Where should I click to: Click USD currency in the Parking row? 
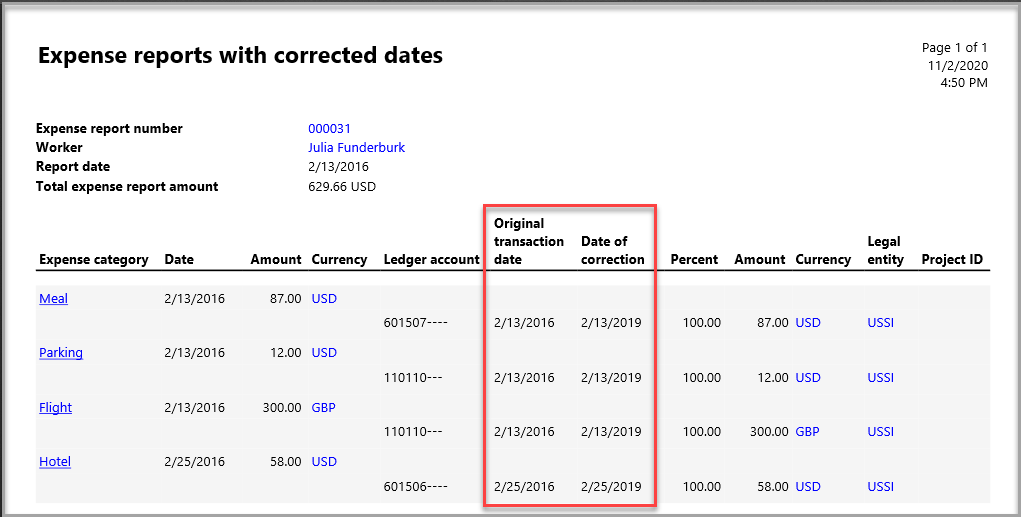pyautogui.click(x=324, y=353)
